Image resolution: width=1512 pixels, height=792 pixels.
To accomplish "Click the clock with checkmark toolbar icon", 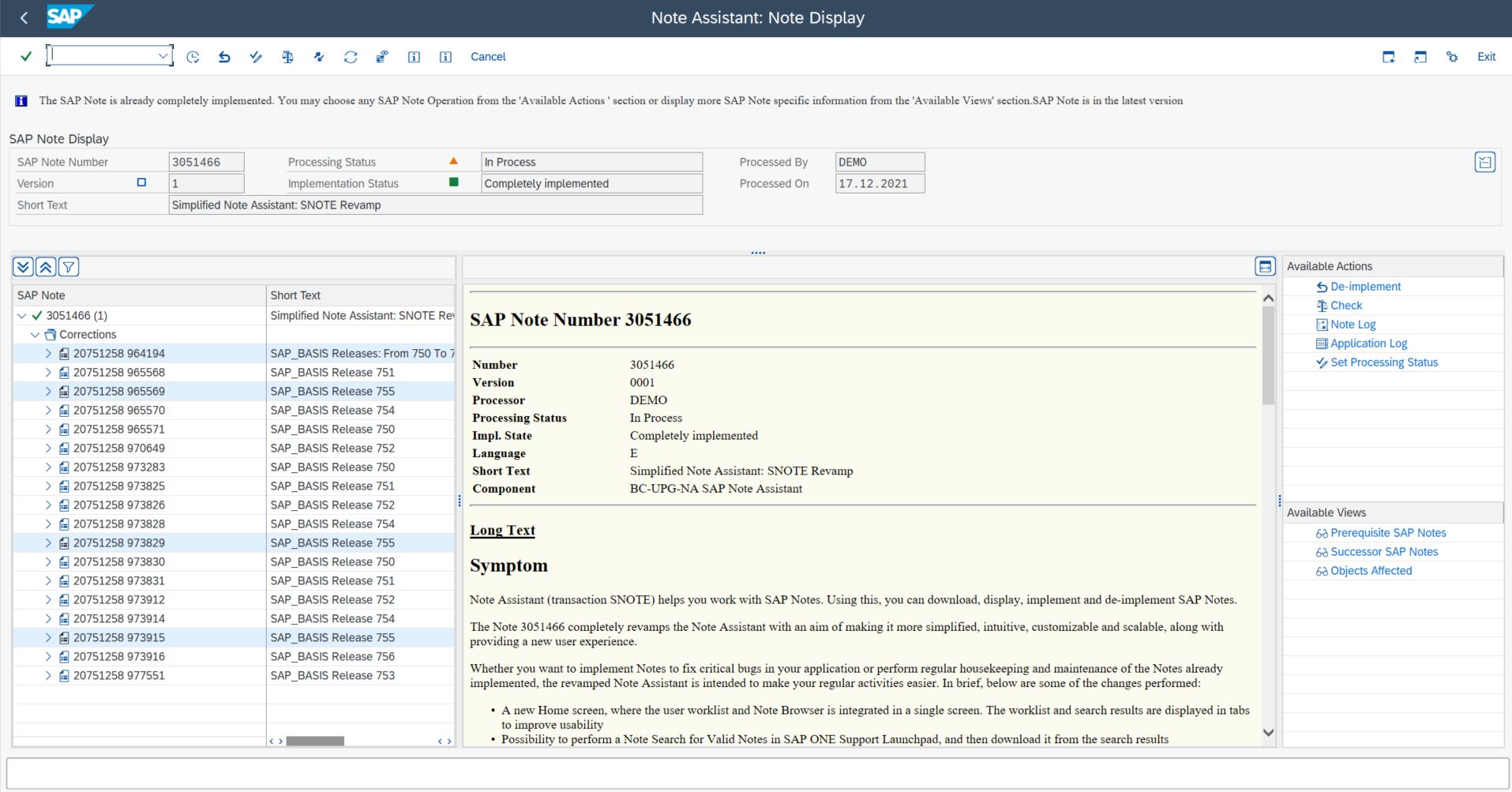I will [193, 57].
